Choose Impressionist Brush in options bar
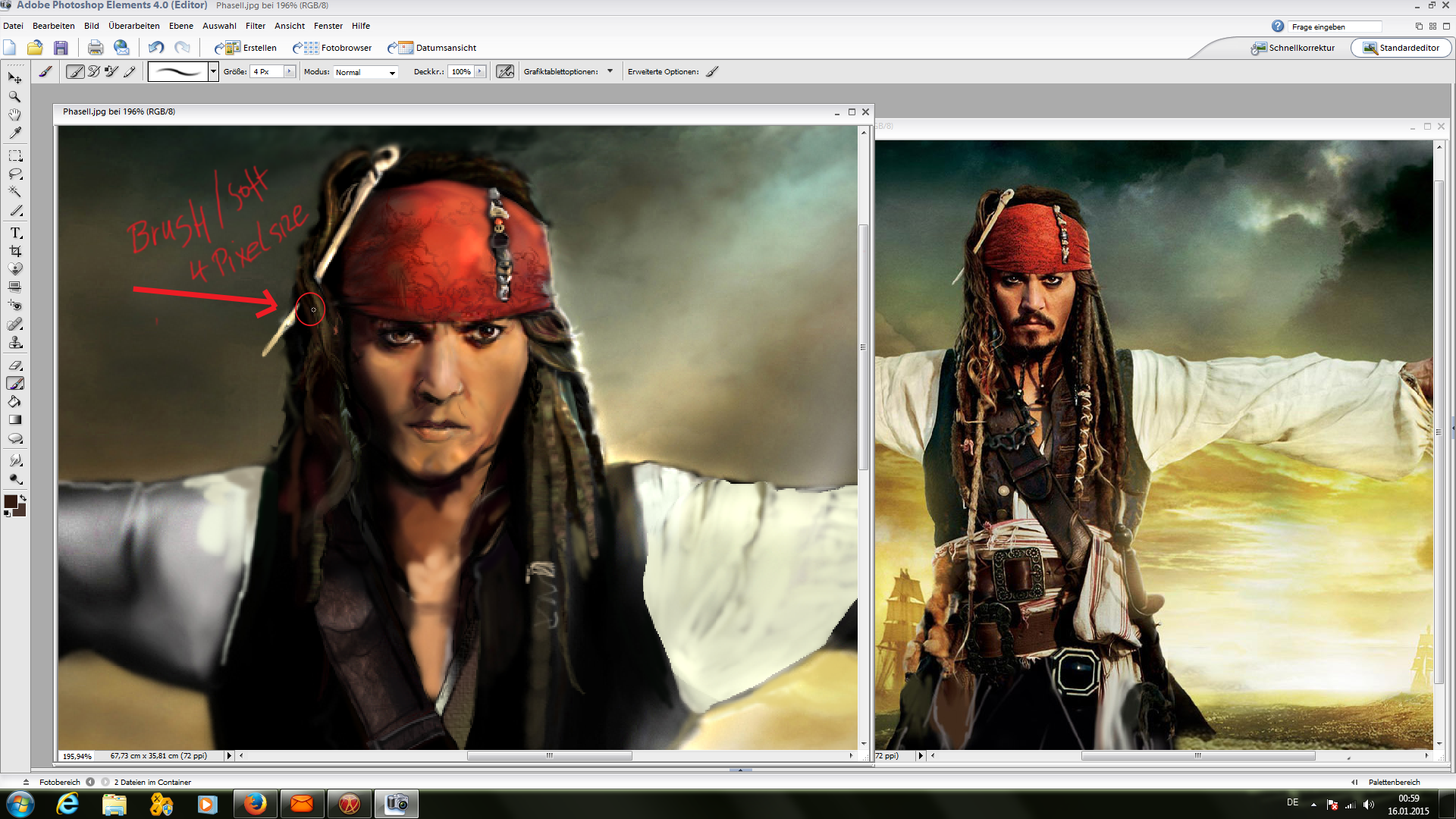1456x819 pixels. (94, 71)
